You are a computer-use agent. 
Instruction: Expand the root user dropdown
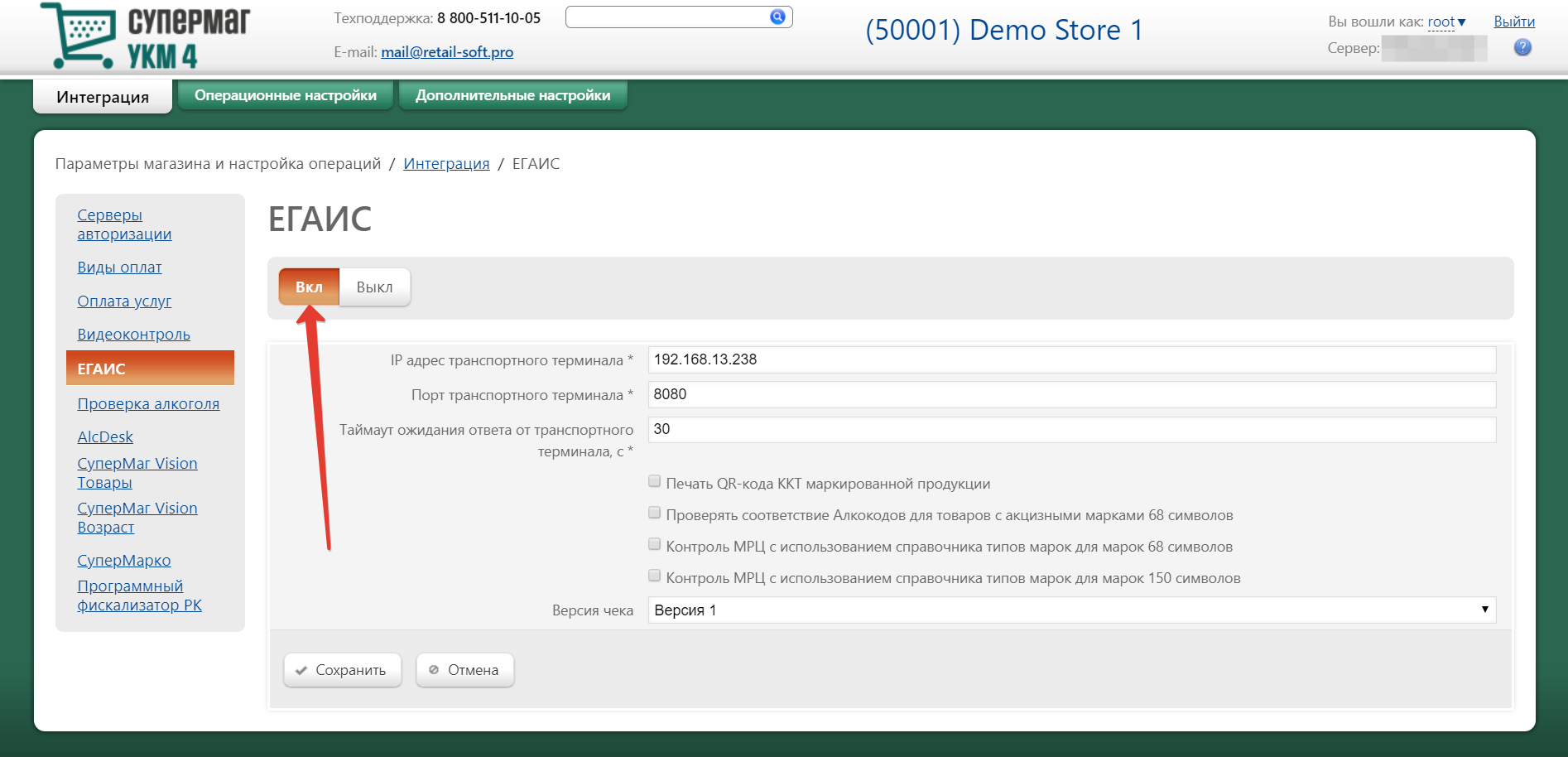click(1446, 22)
